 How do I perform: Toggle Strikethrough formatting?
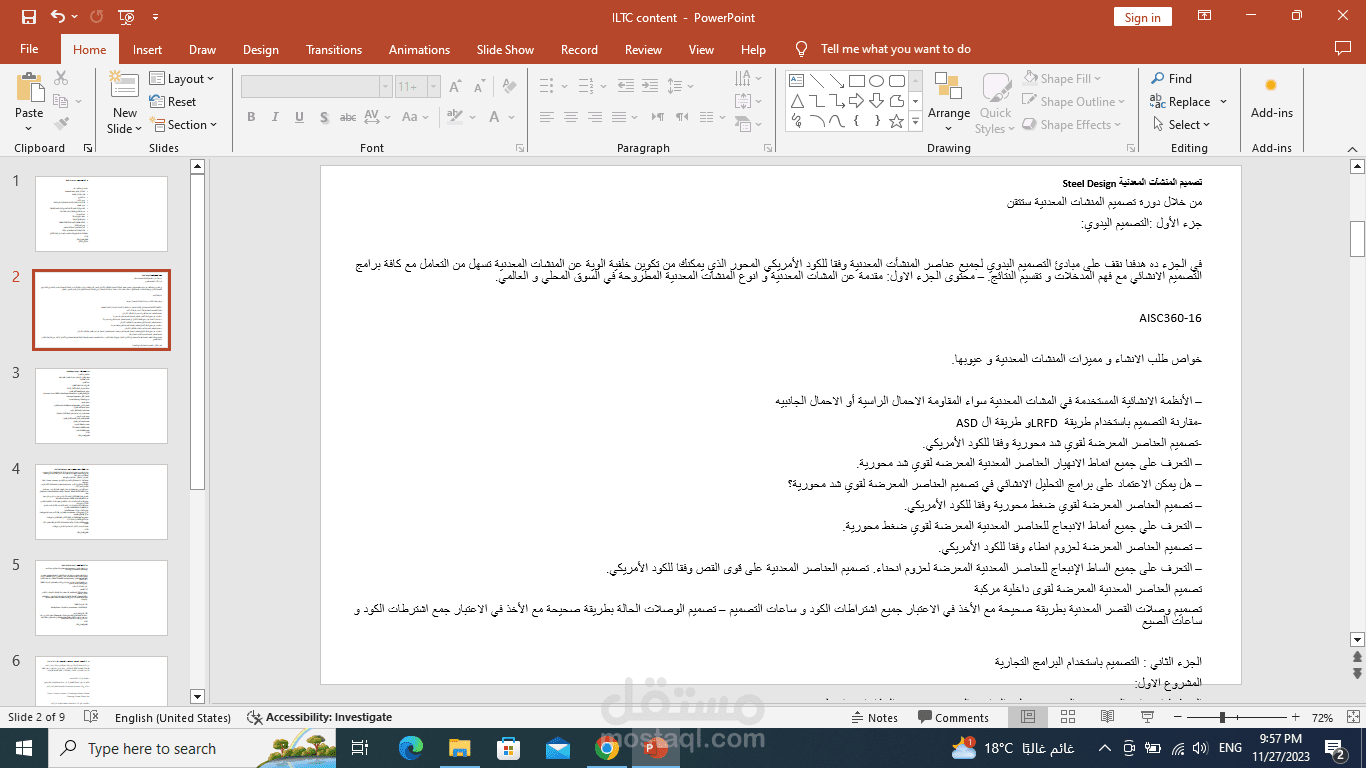click(348, 117)
